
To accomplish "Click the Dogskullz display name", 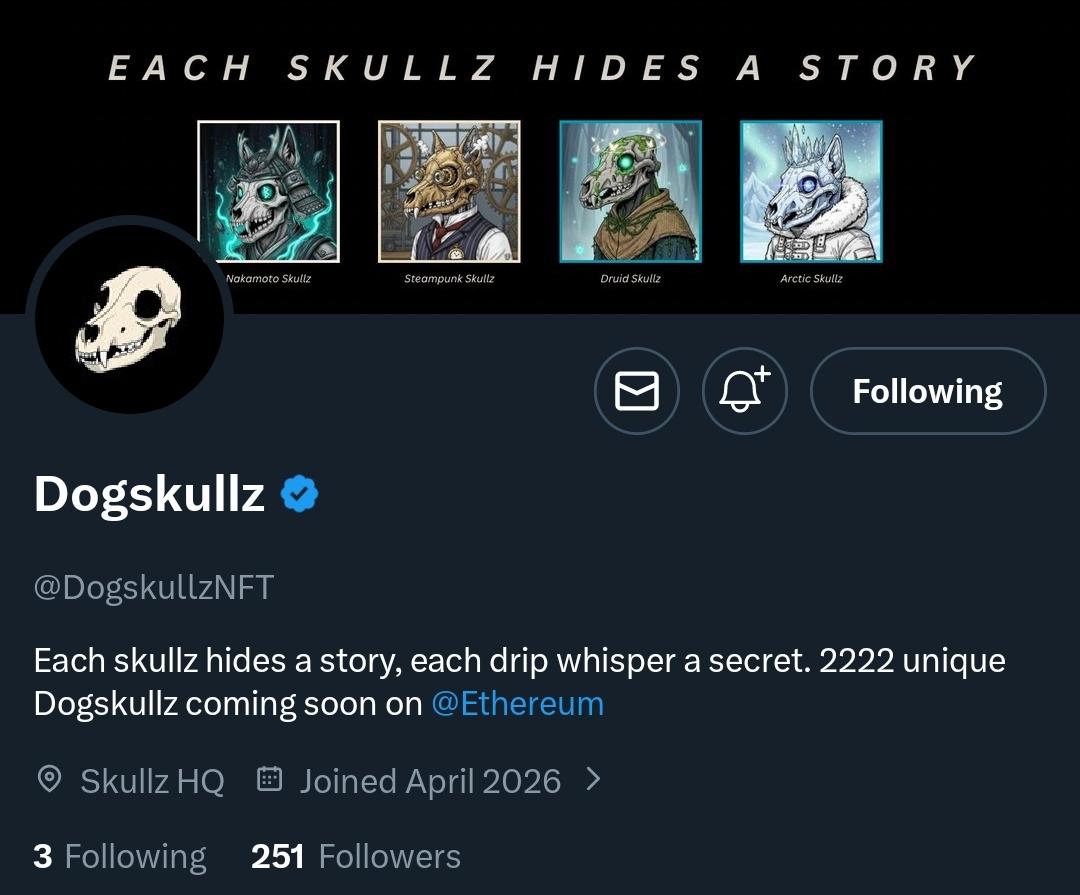I will coord(149,494).
